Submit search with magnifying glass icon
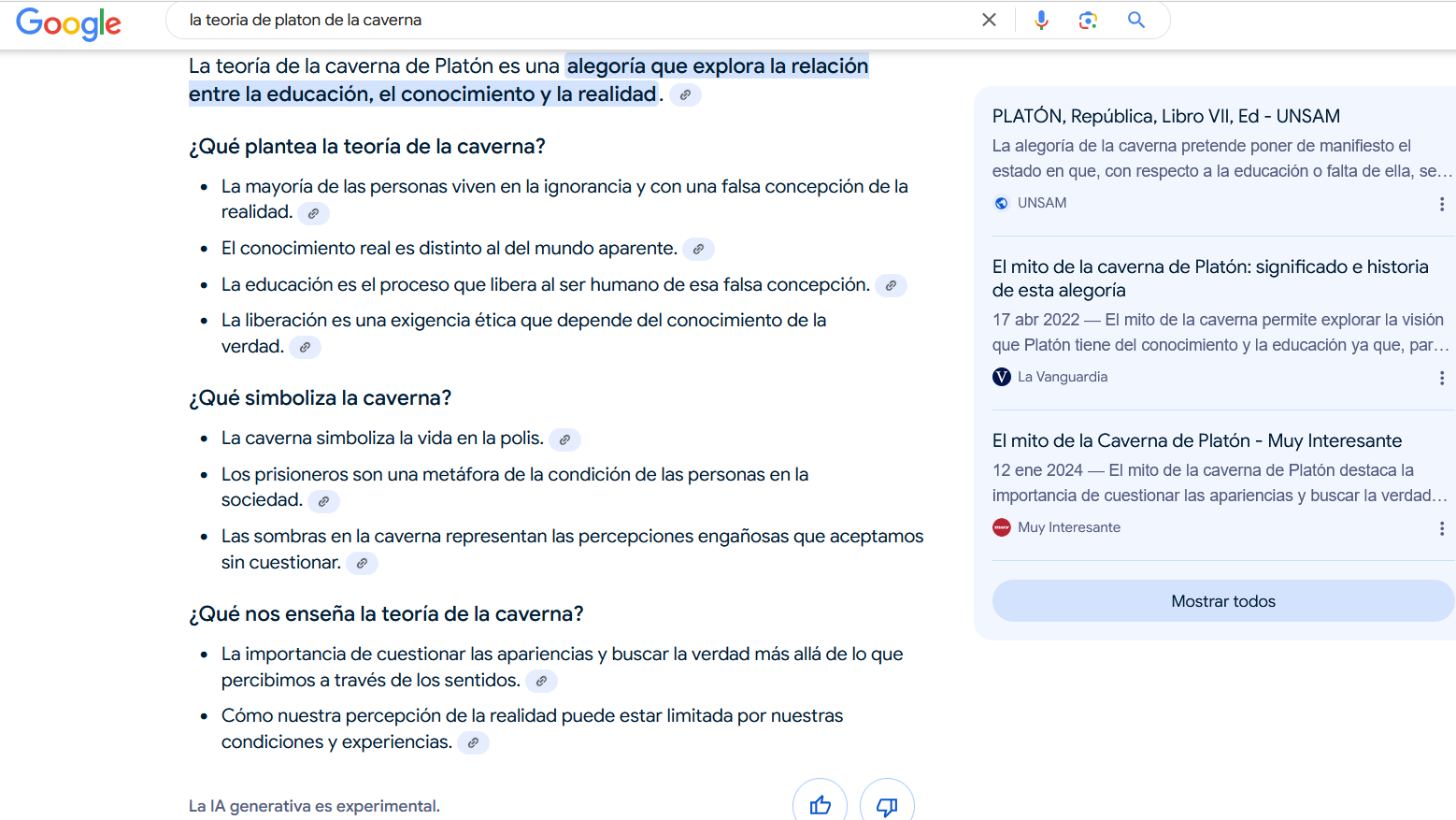This screenshot has width=1456, height=820. pos(1136,20)
